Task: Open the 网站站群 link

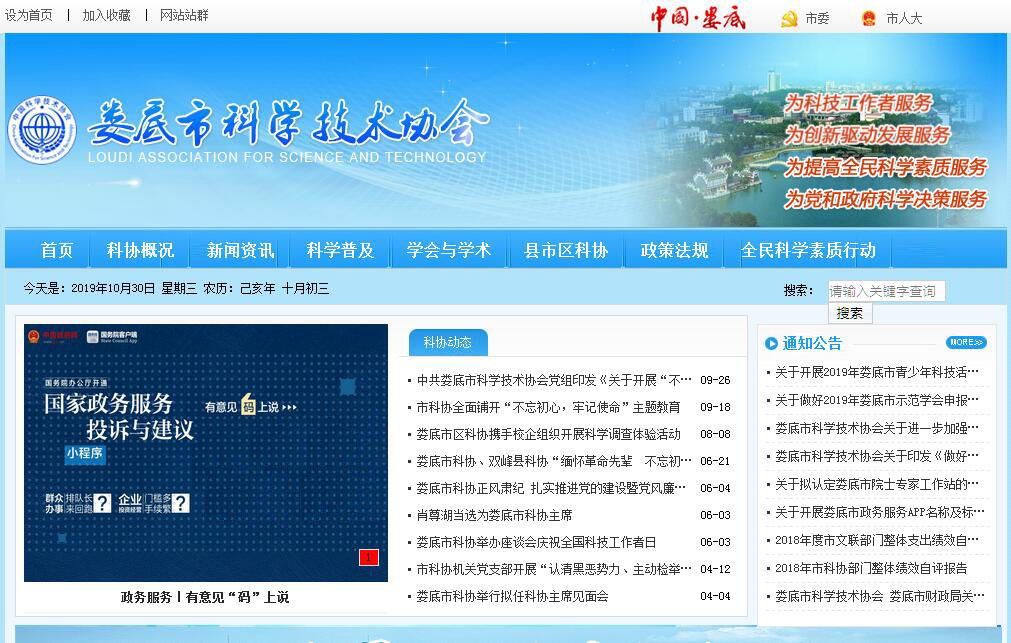Action: [x=184, y=16]
